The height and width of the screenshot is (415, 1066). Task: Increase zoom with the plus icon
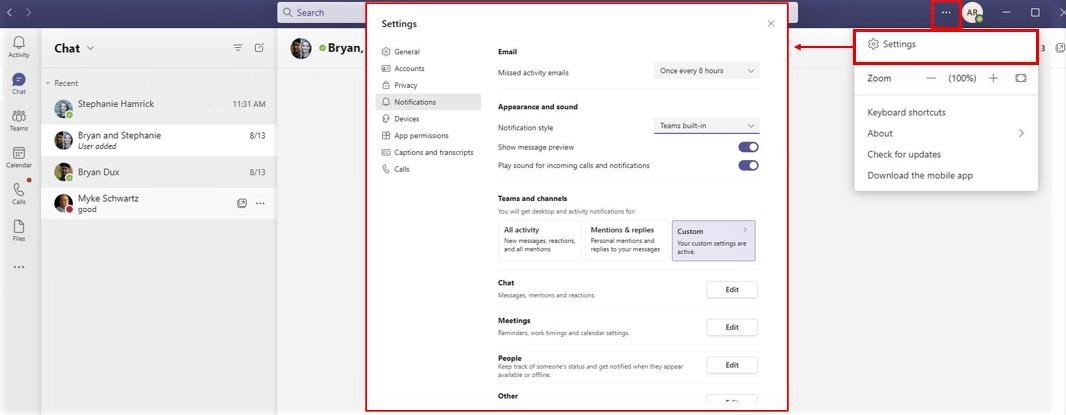click(993, 78)
